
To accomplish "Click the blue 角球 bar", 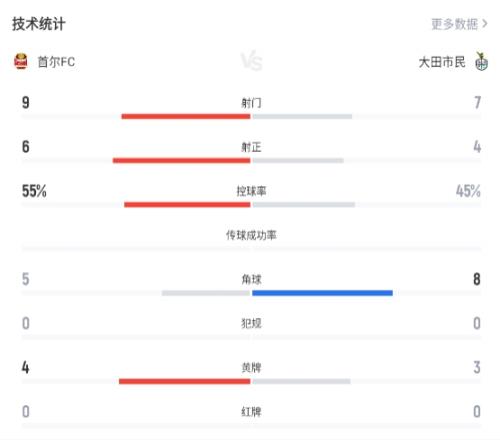I will pos(322,293).
